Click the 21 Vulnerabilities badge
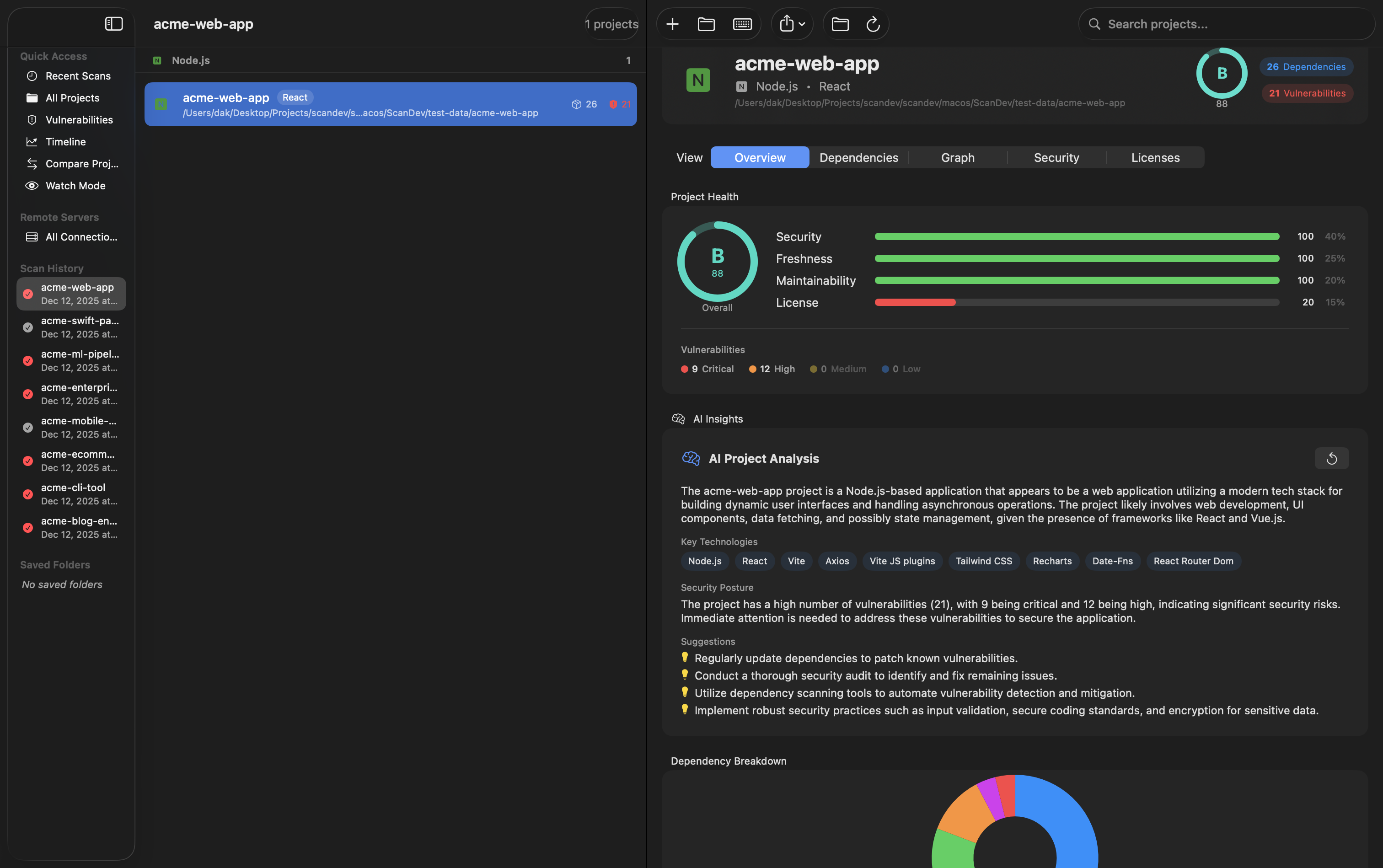The height and width of the screenshot is (868, 1383). (1307, 93)
